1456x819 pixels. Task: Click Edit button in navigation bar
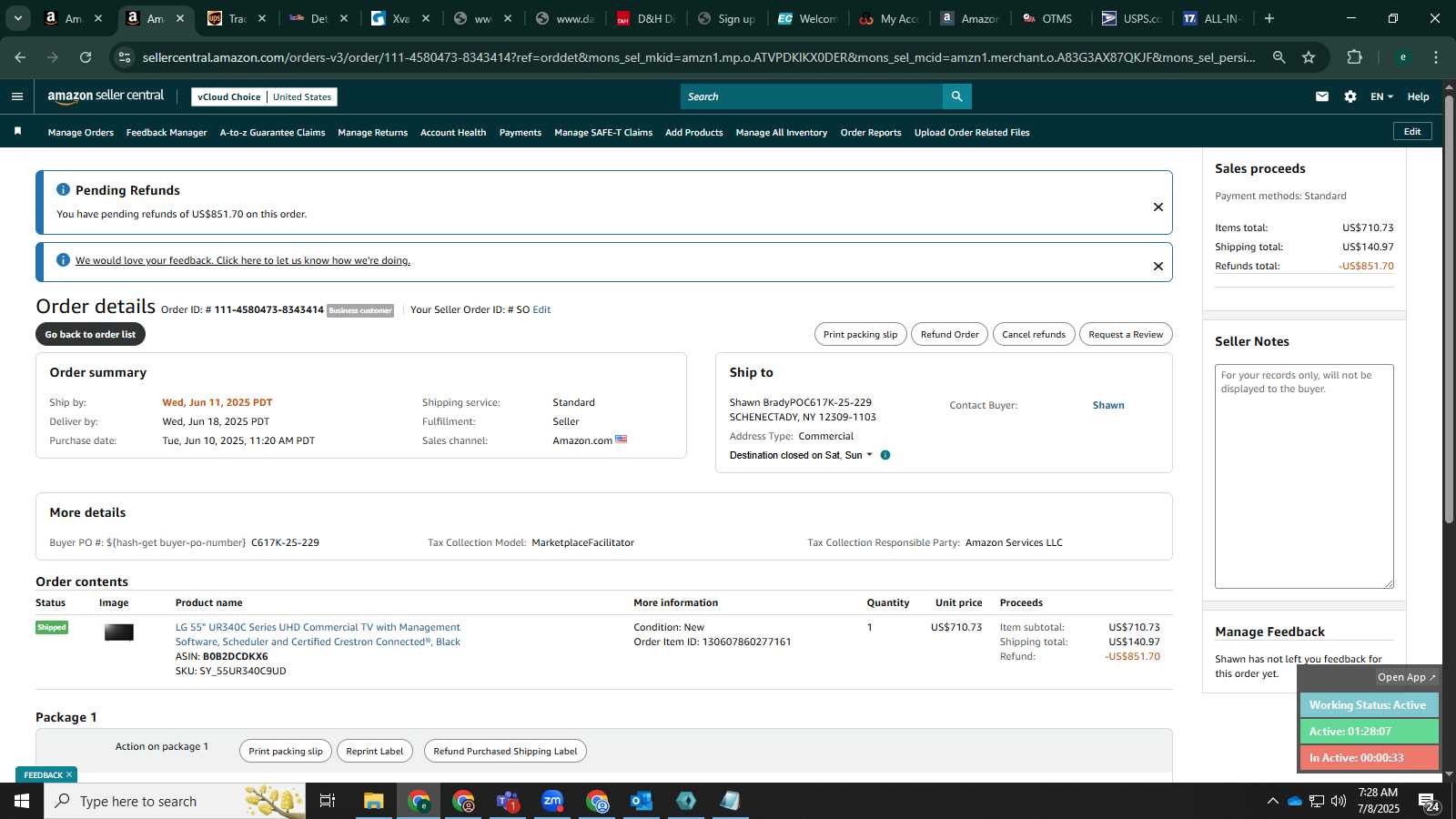(x=1412, y=131)
